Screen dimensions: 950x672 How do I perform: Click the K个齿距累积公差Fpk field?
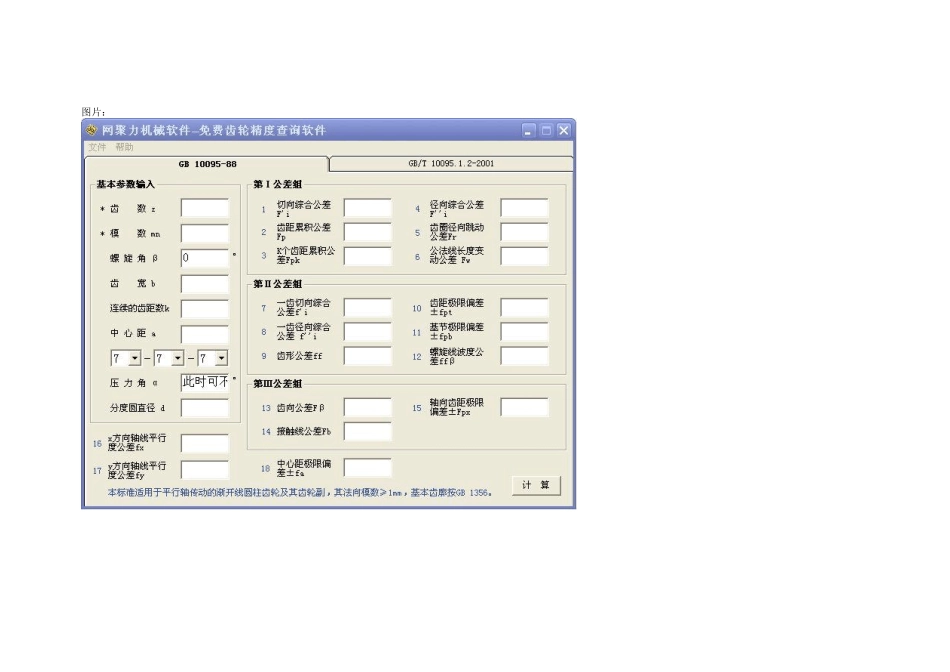(x=368, y=256)
